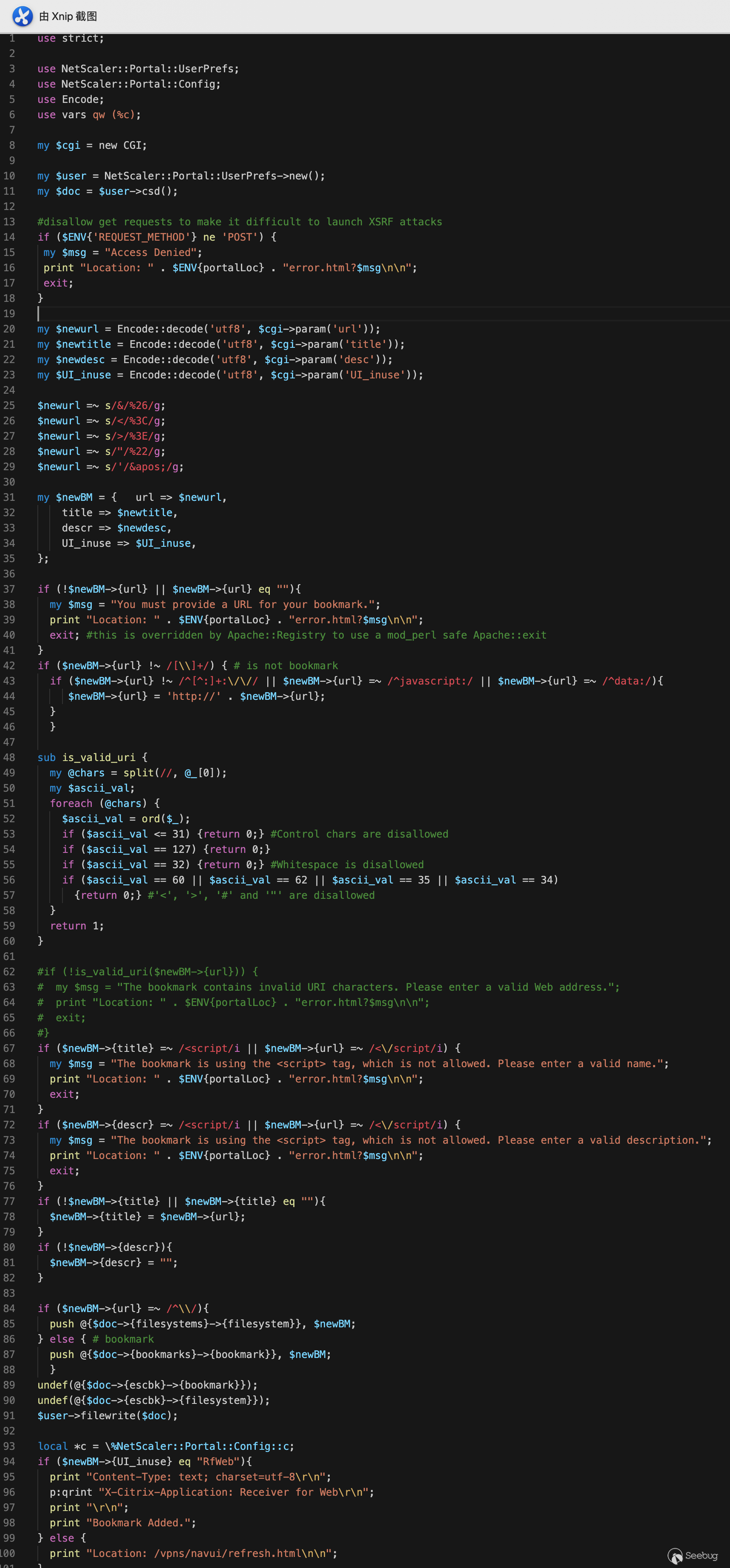This screenshot has width=730, height=1568.
Task: Click the '$newurl =~ s/>/%3E/g;' line
Action: point(102,436)
